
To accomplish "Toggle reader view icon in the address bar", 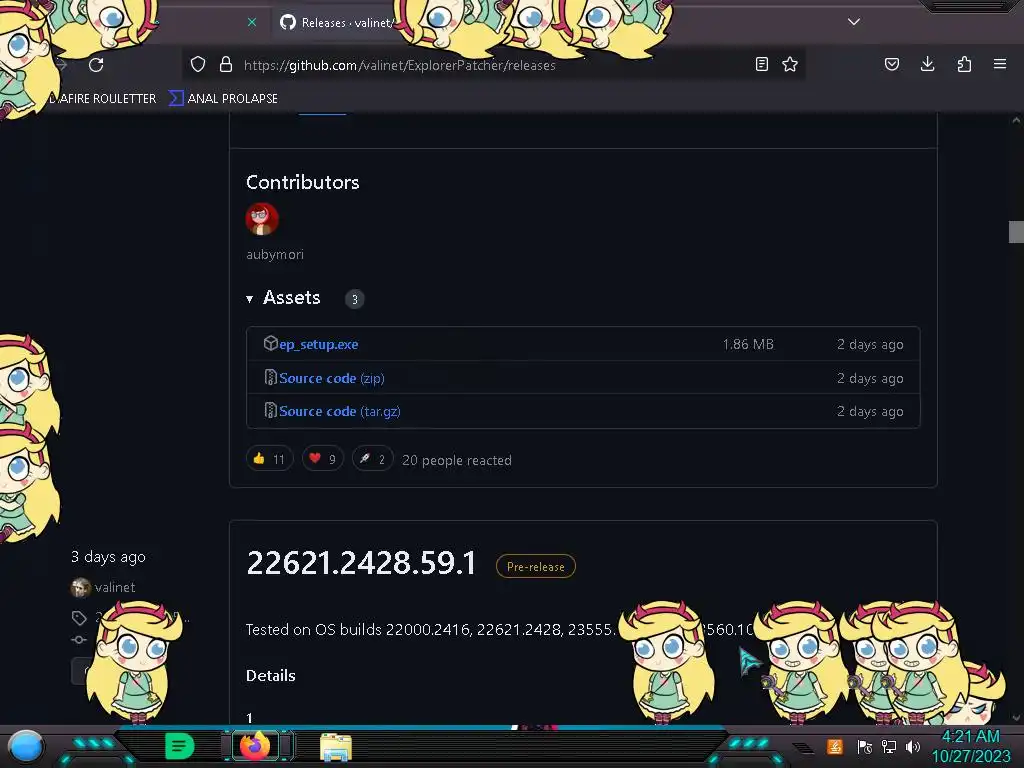I will point(761,64).
